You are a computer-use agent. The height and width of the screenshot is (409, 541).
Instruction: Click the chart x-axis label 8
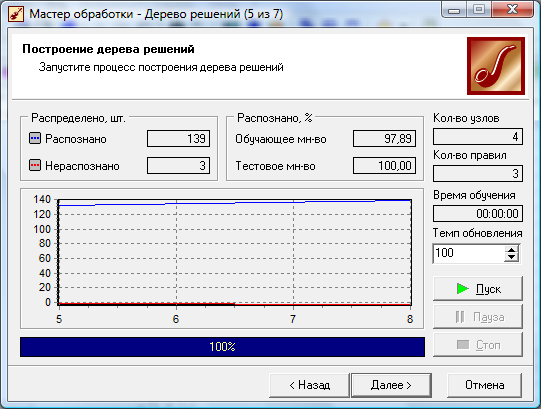click(x=410, y=319)
